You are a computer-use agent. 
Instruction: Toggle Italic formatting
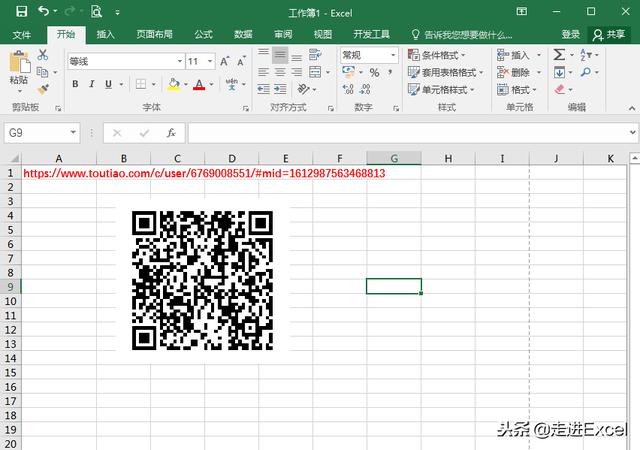[x=92, y=84]
